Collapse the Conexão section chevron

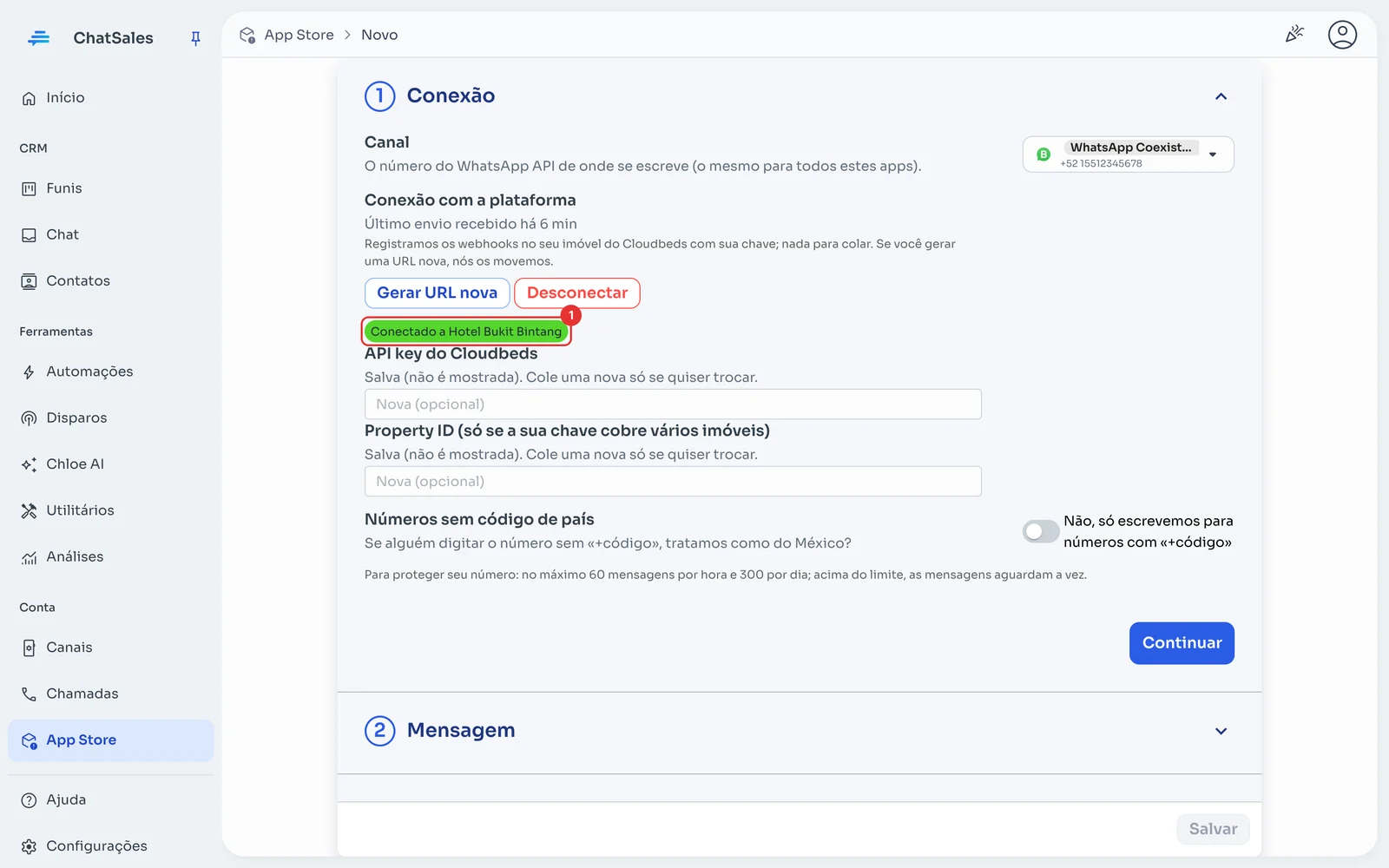(x=1221, y=96)
